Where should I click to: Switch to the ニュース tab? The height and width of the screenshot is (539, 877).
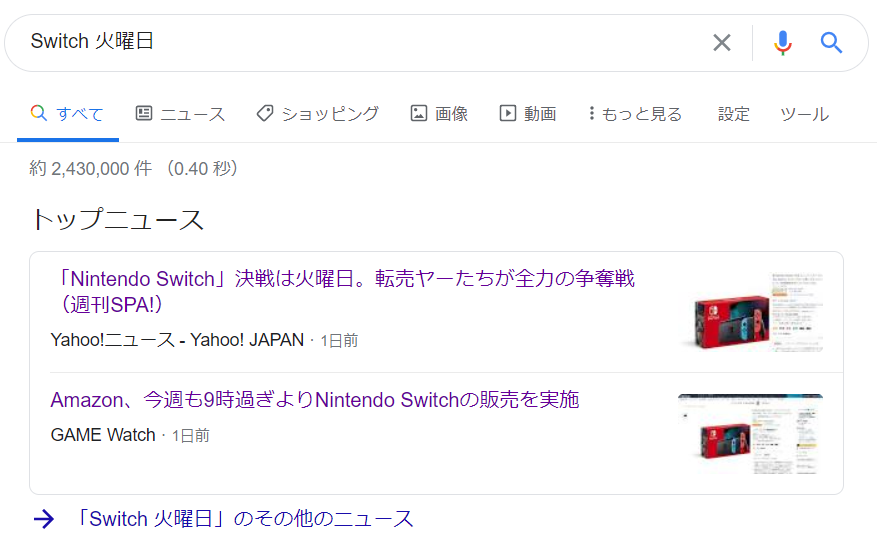tap(192, 114)
